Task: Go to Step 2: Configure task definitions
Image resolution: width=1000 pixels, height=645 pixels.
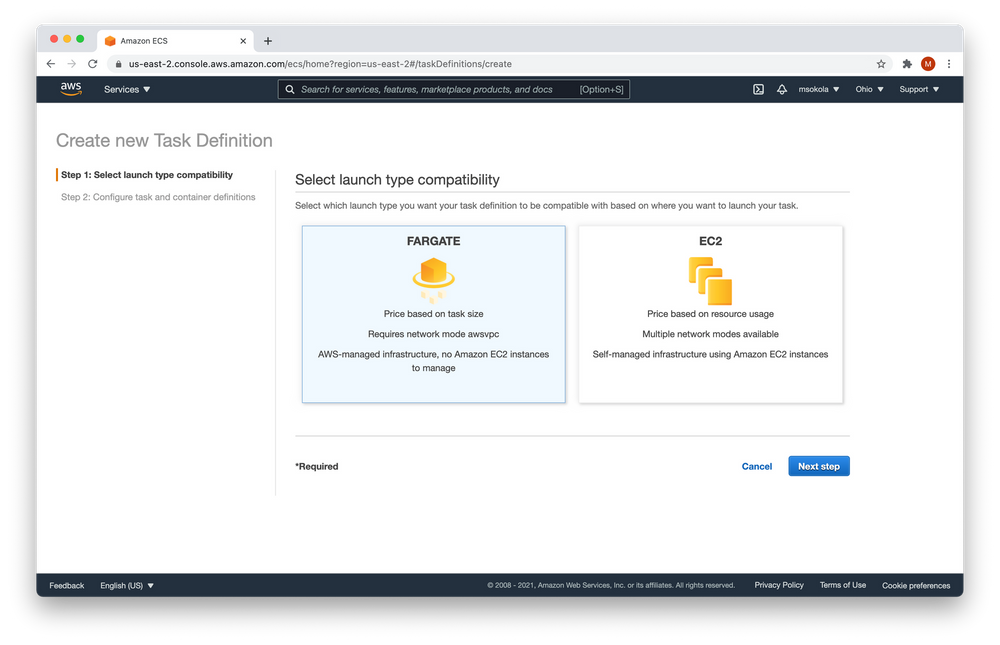Action: 158,197
